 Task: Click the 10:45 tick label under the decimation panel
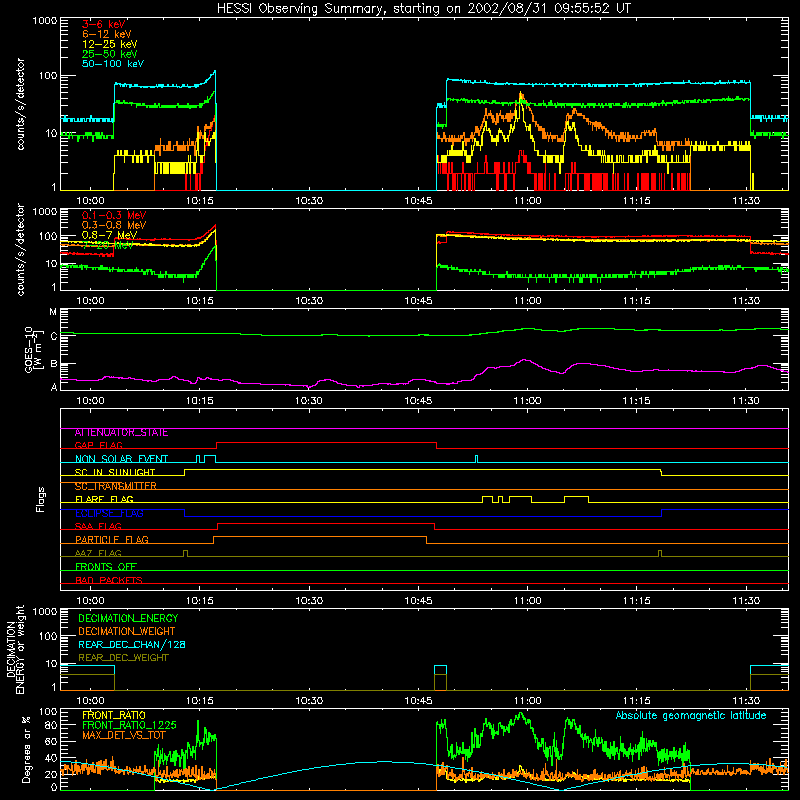pyautogui.click(x=418, y=701)
